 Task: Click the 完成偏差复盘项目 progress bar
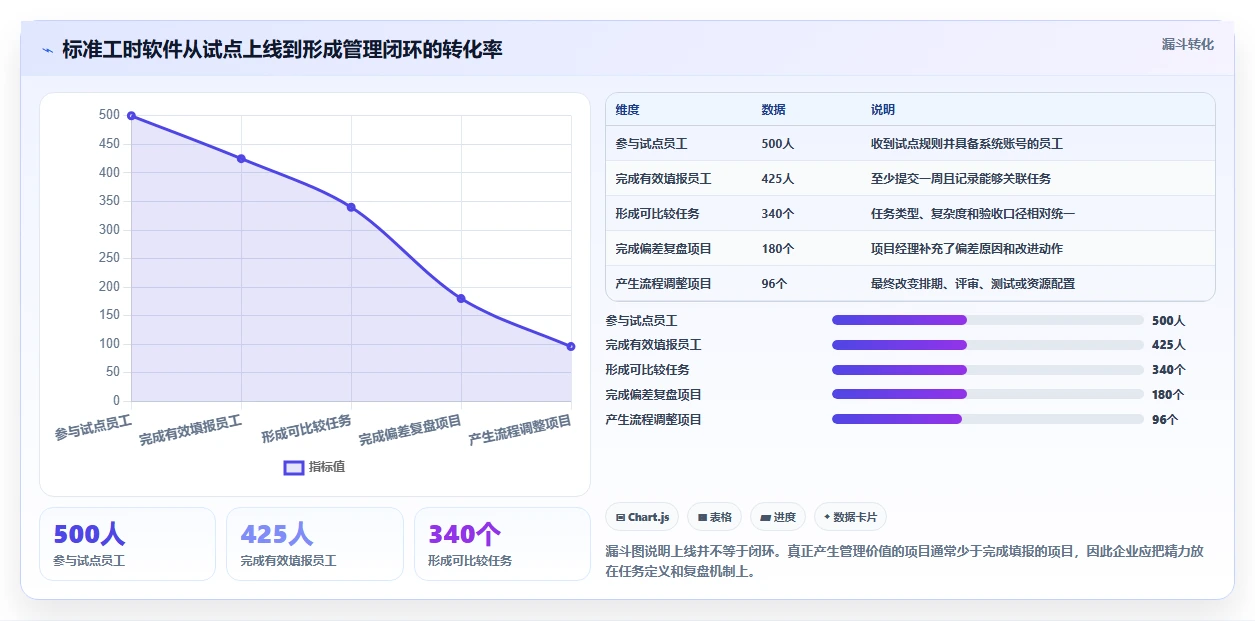[x=988, y=394]
